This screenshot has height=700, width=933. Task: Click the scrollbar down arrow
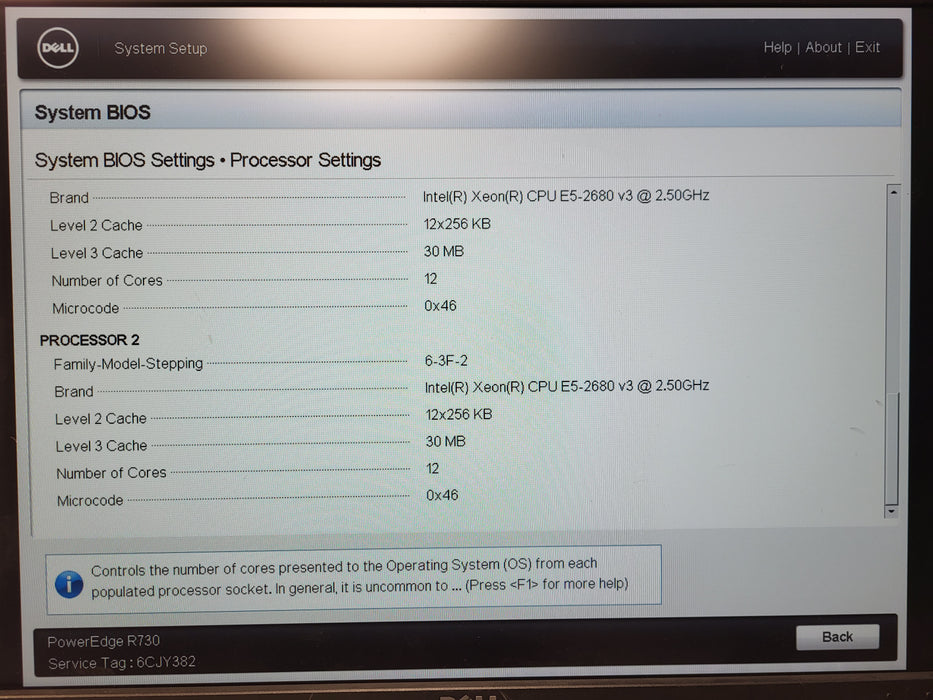(891, 511)
